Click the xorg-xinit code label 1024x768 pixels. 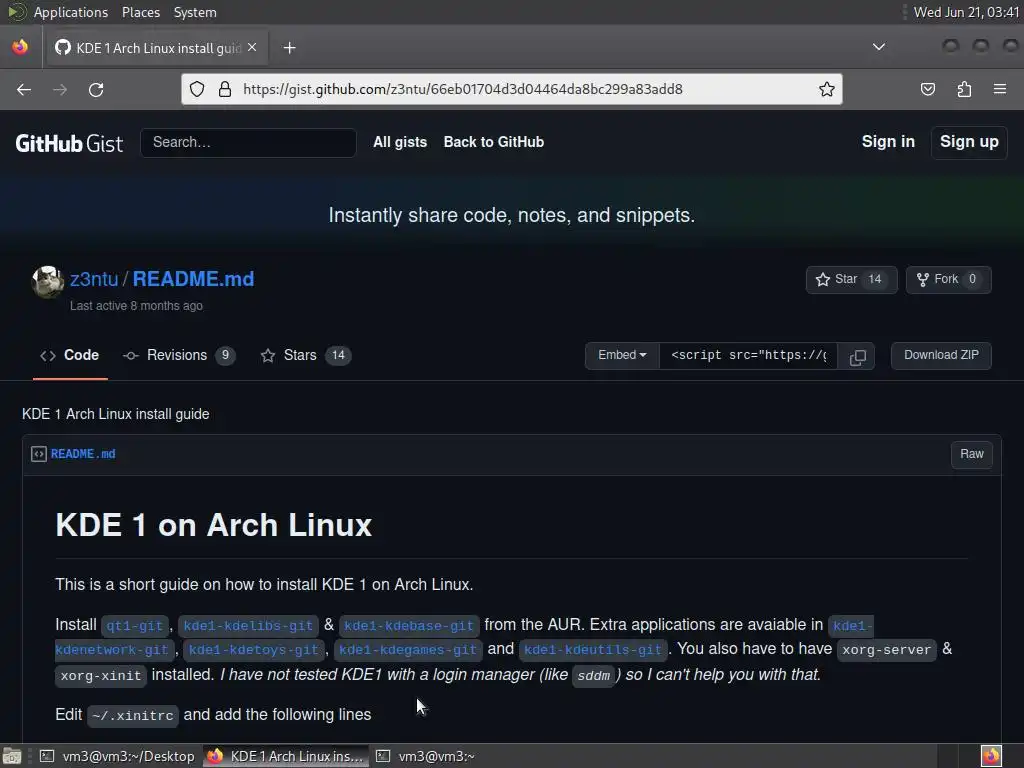[x=101, y=675]
